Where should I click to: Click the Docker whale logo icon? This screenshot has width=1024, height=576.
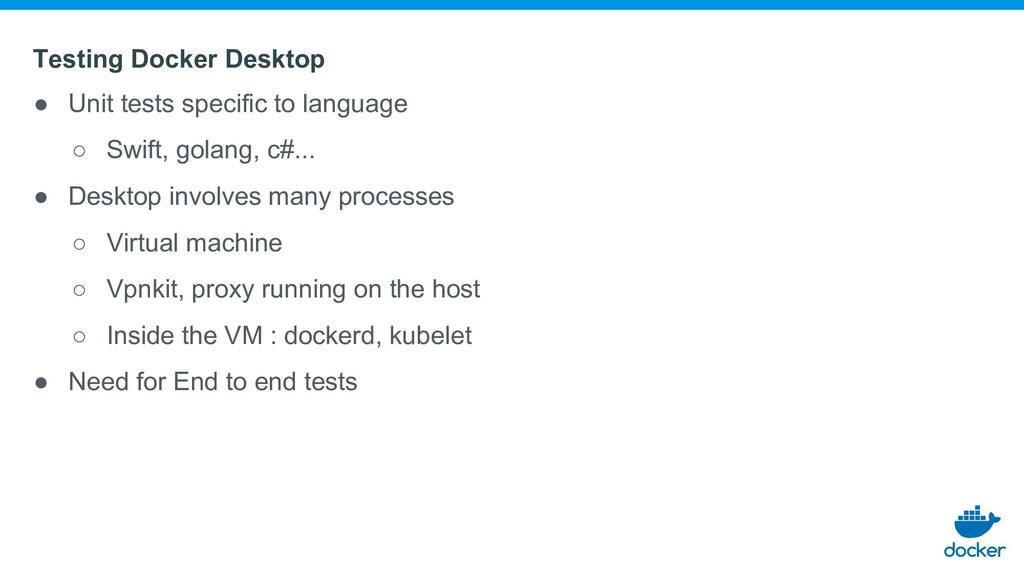pyautogui.click(x=976, y=521)
